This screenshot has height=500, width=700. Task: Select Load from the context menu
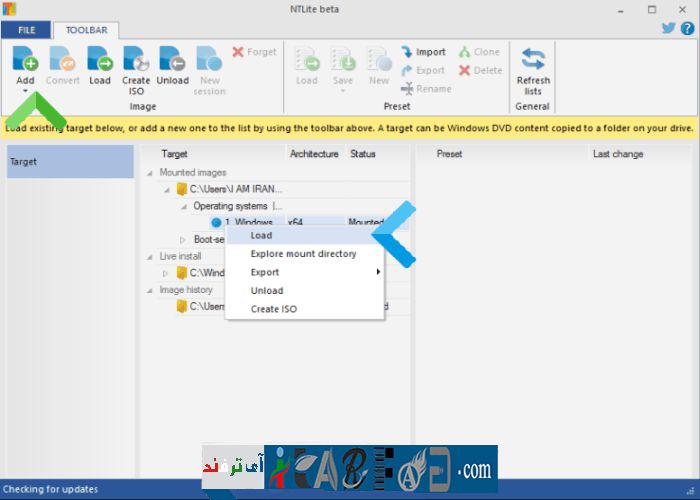click(x=261, y=236)
